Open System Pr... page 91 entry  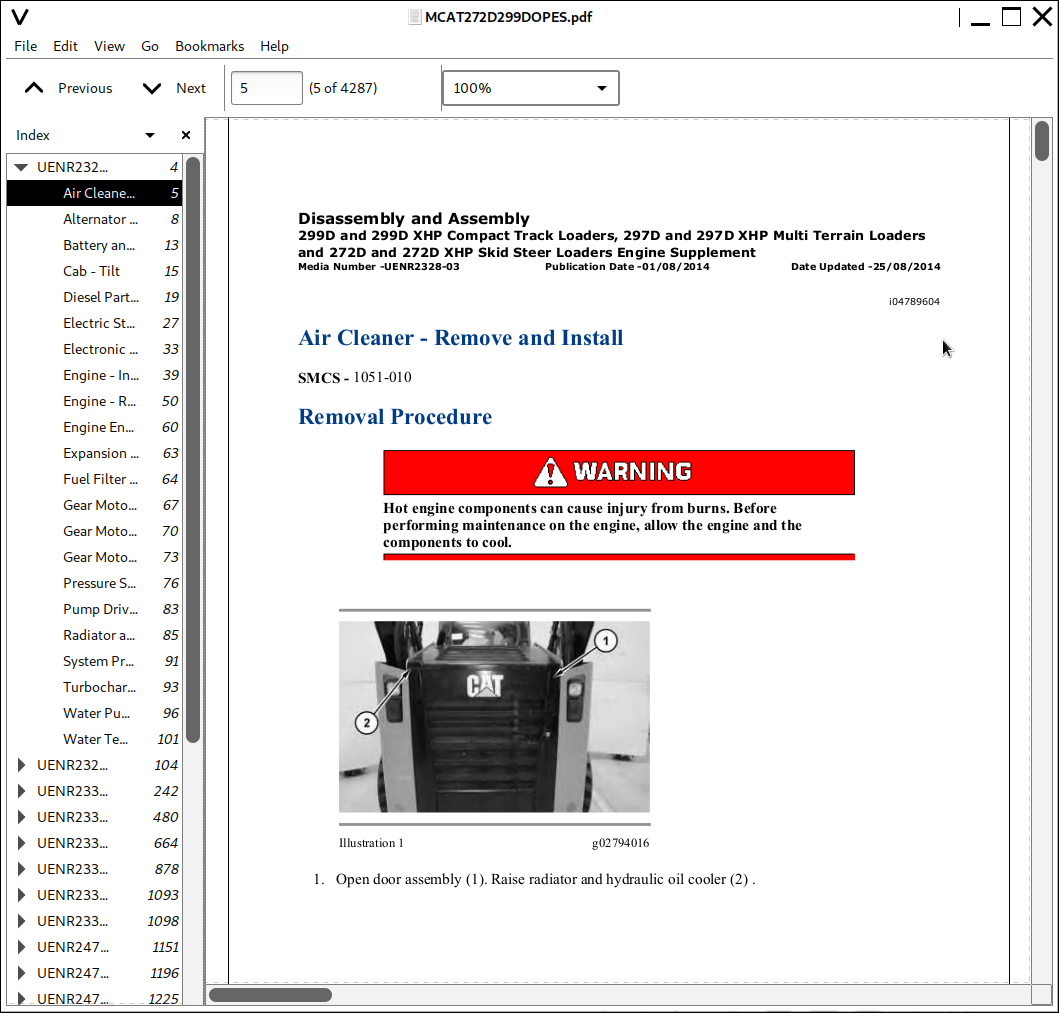[x=95, y=661]
